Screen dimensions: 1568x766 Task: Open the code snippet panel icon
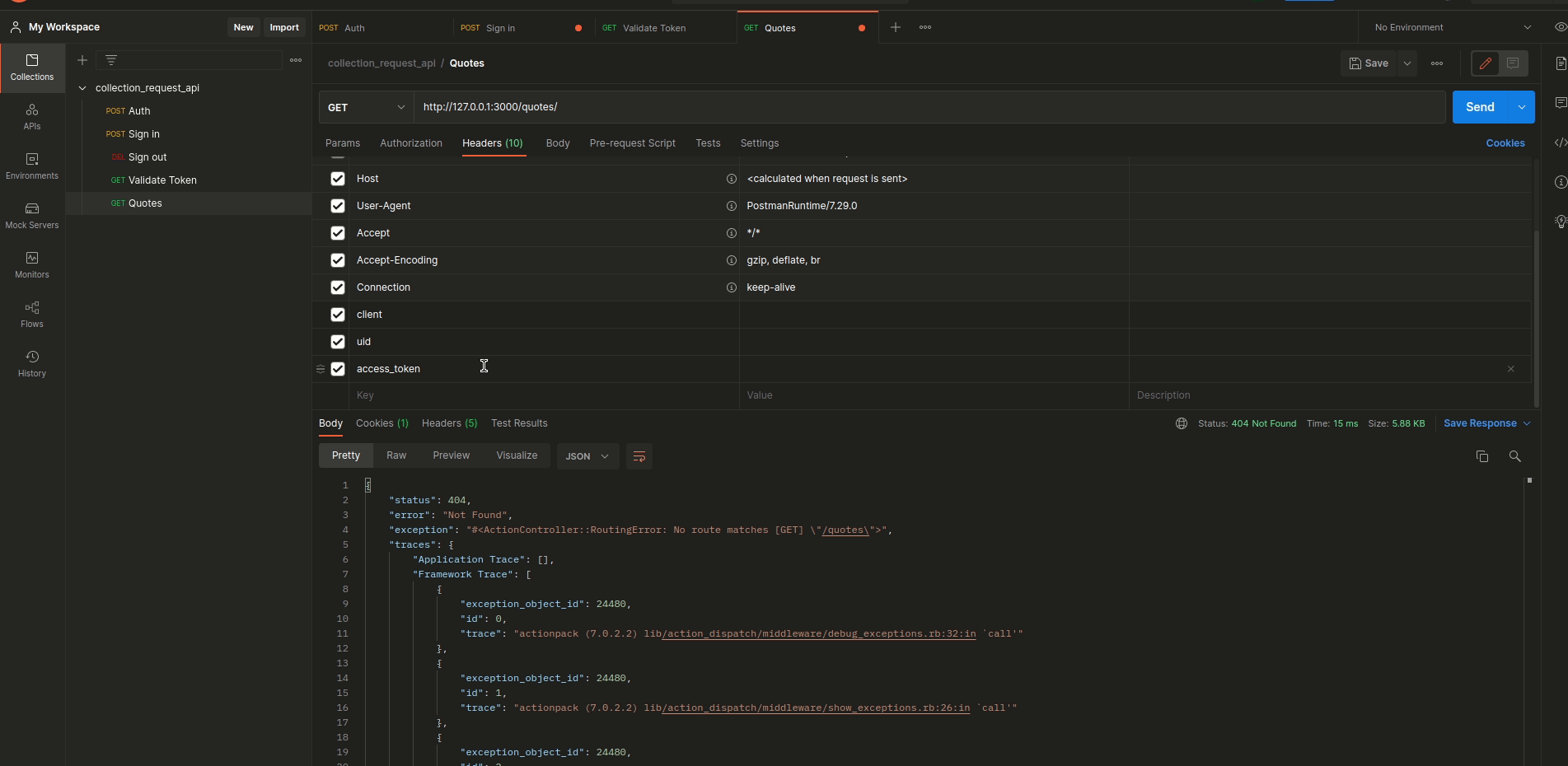1560,142
